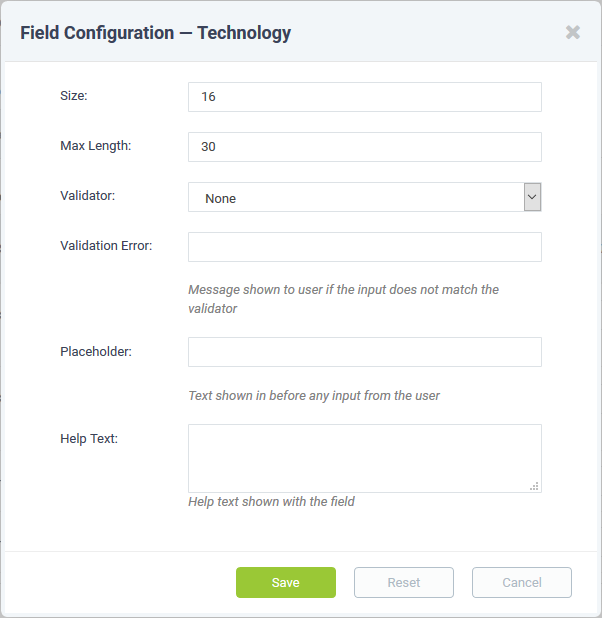The height and width of the screenshot is (618, 602).
Task: Close the Field Configuration dialog
Action: tap(572, 32)
